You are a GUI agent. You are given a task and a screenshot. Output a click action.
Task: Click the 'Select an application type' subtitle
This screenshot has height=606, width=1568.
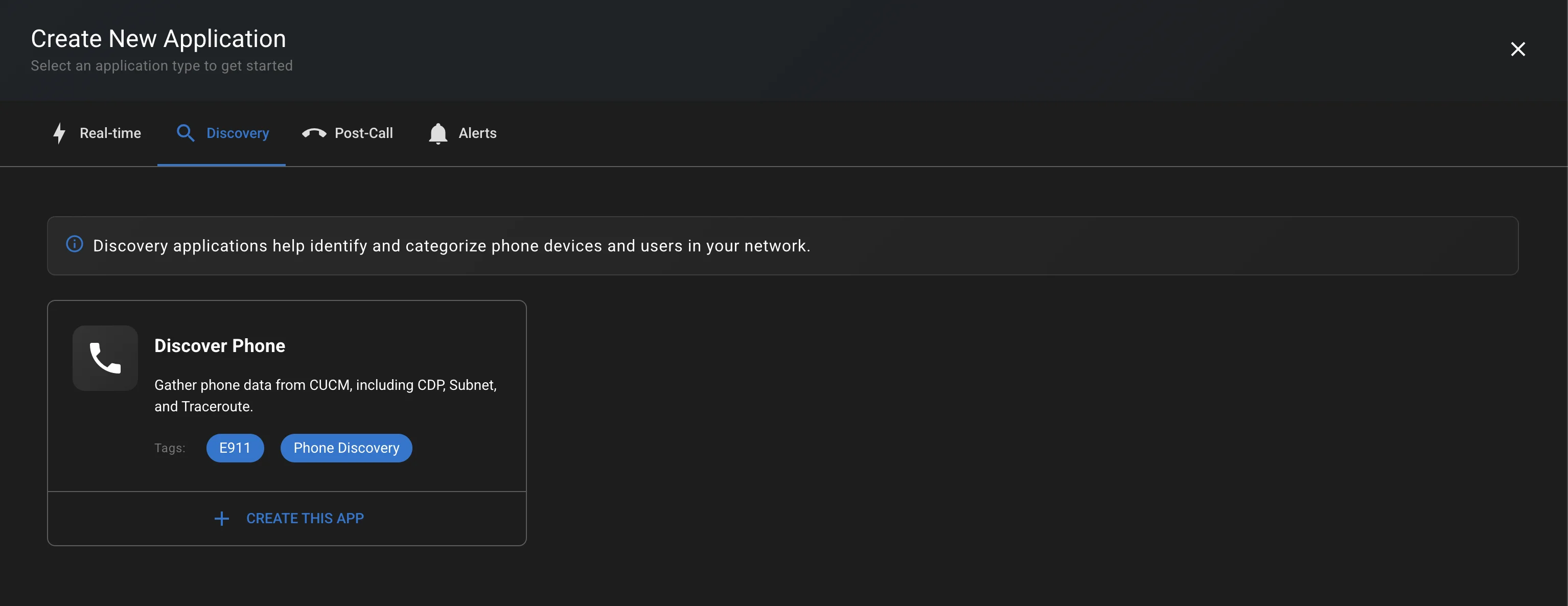(x=162, y=66)
